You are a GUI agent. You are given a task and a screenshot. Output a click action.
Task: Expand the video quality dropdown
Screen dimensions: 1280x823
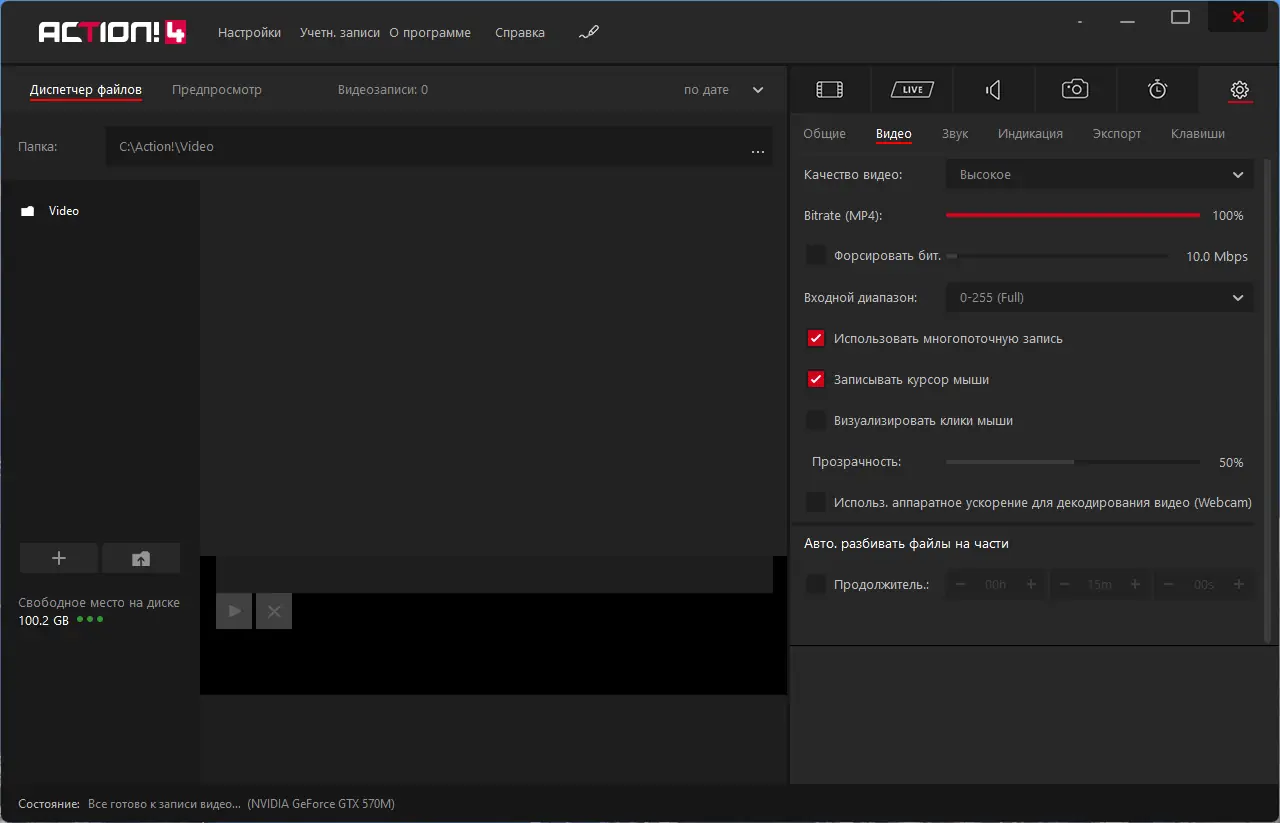[x=1099, y=175]
